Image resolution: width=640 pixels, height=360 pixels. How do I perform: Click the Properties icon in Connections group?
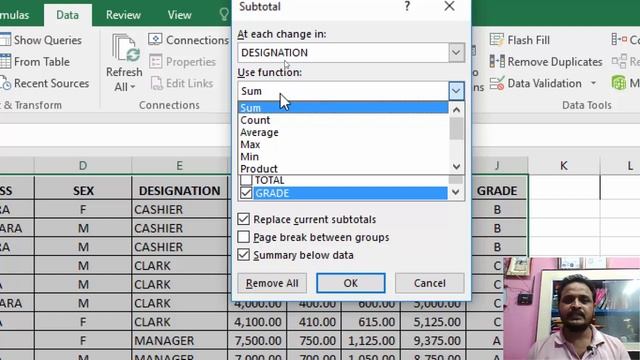tap(155, 62)
